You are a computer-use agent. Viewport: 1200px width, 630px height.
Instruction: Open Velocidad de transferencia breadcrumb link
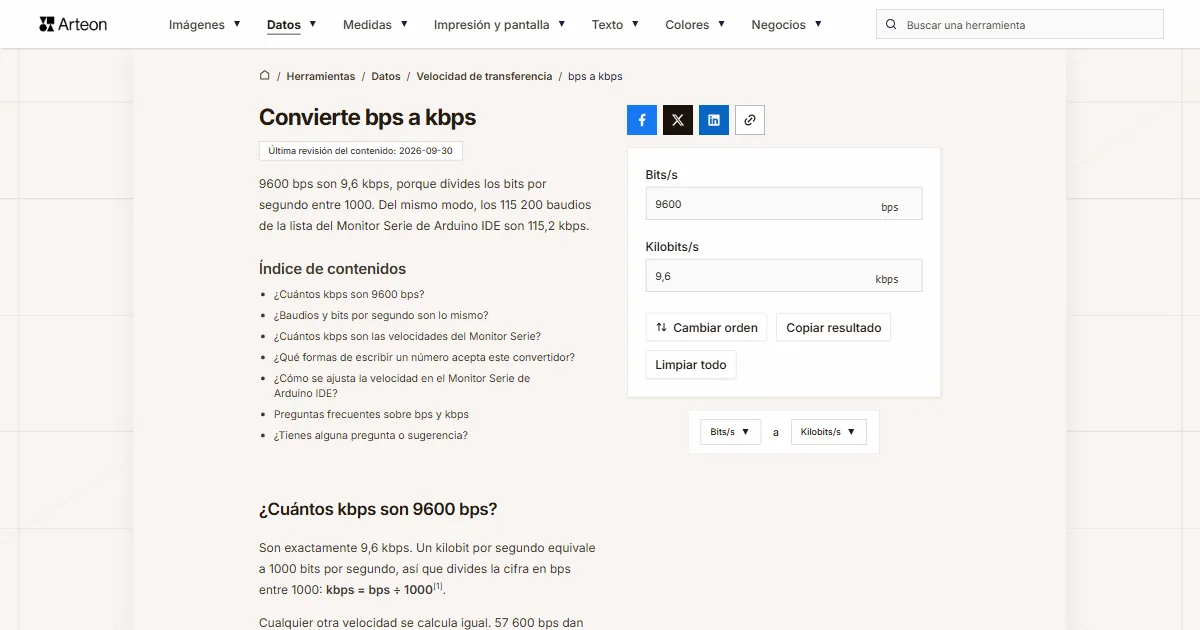pyautogui.click(x=484, y=76)
